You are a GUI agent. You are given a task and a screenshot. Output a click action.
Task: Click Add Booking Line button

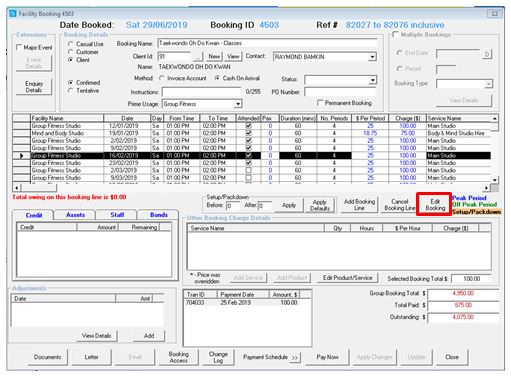(x=359, y=205)
